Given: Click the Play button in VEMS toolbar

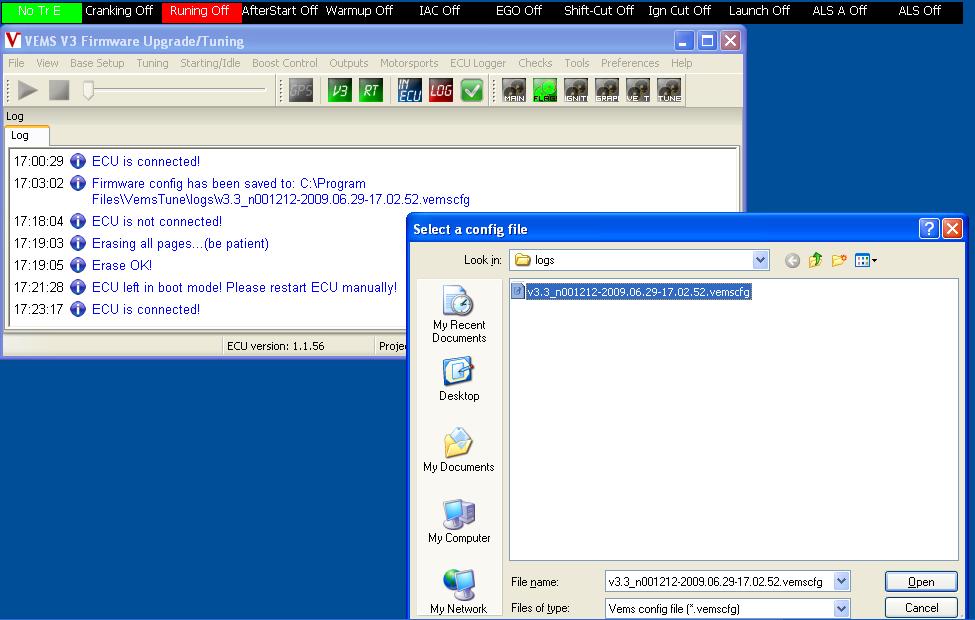Looking at the screenshot, I should click(27, 90).
